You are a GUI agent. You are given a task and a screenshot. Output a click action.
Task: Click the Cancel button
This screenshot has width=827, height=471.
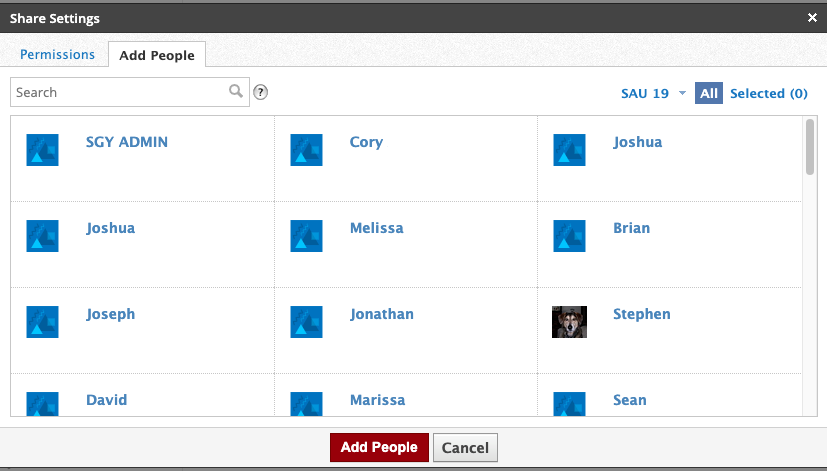pos(465,447)
